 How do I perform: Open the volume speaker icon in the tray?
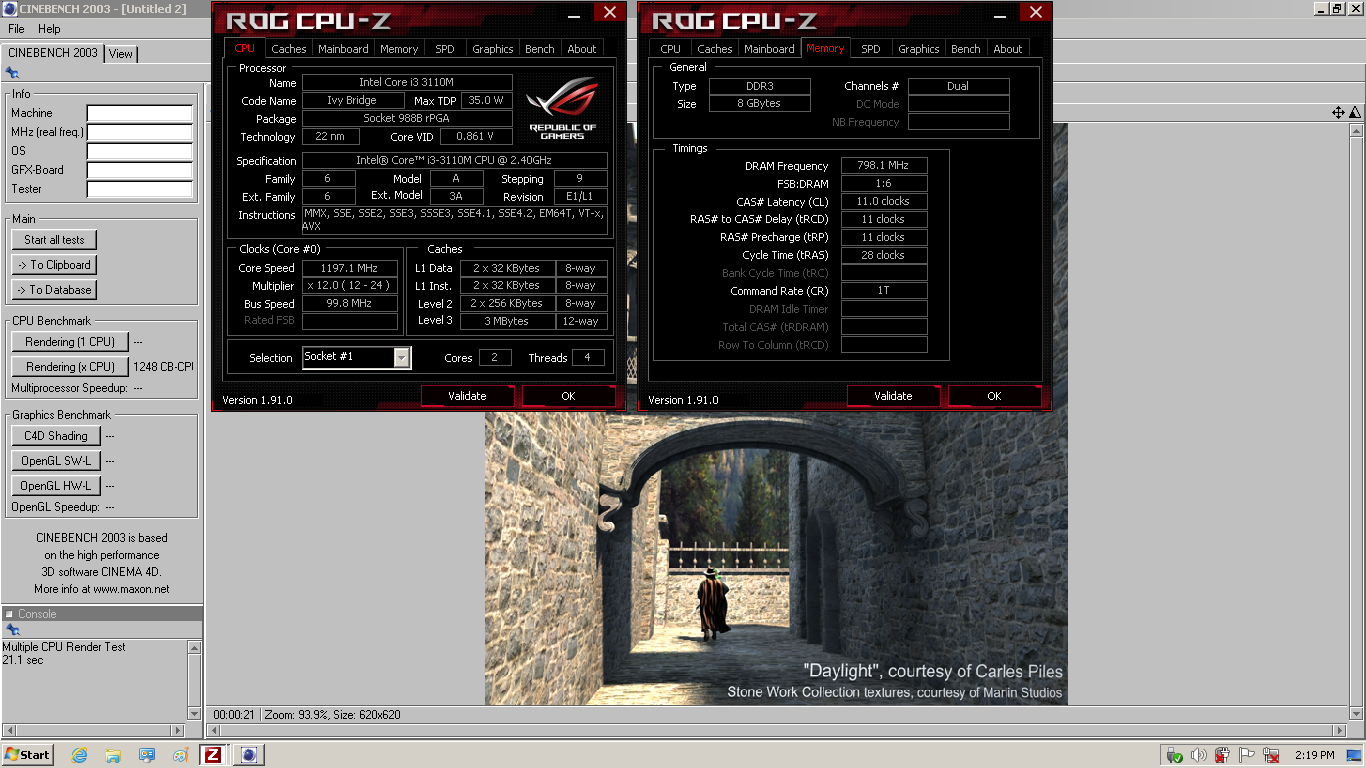pos(1199,755)
